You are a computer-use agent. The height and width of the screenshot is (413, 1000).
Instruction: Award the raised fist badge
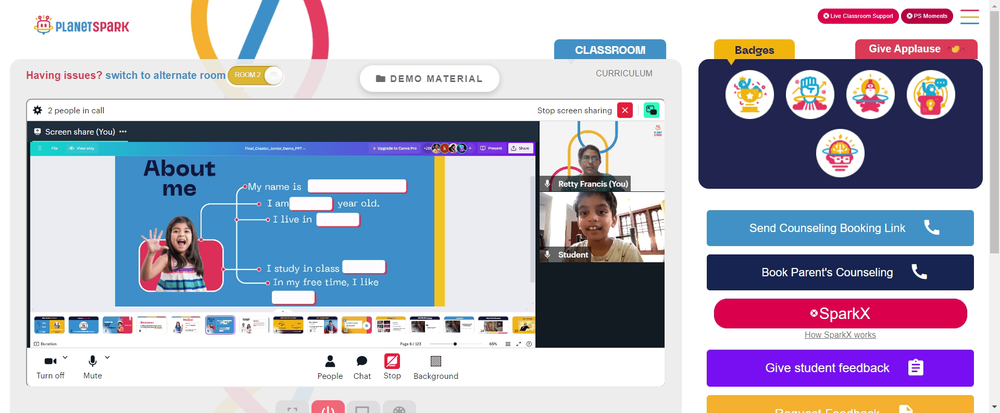810,94
